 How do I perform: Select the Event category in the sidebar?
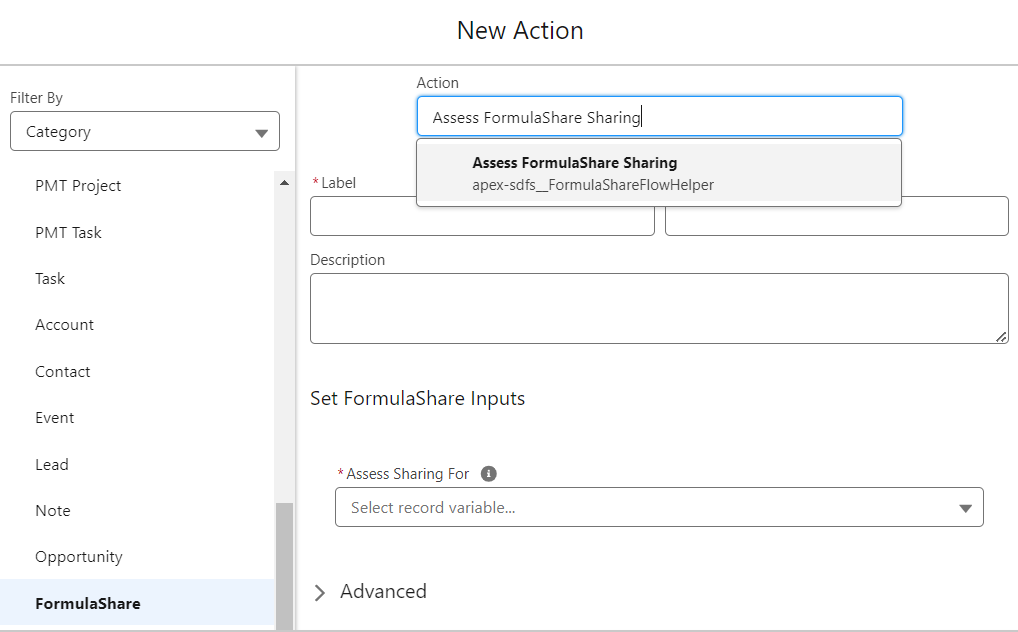point(54,417)
